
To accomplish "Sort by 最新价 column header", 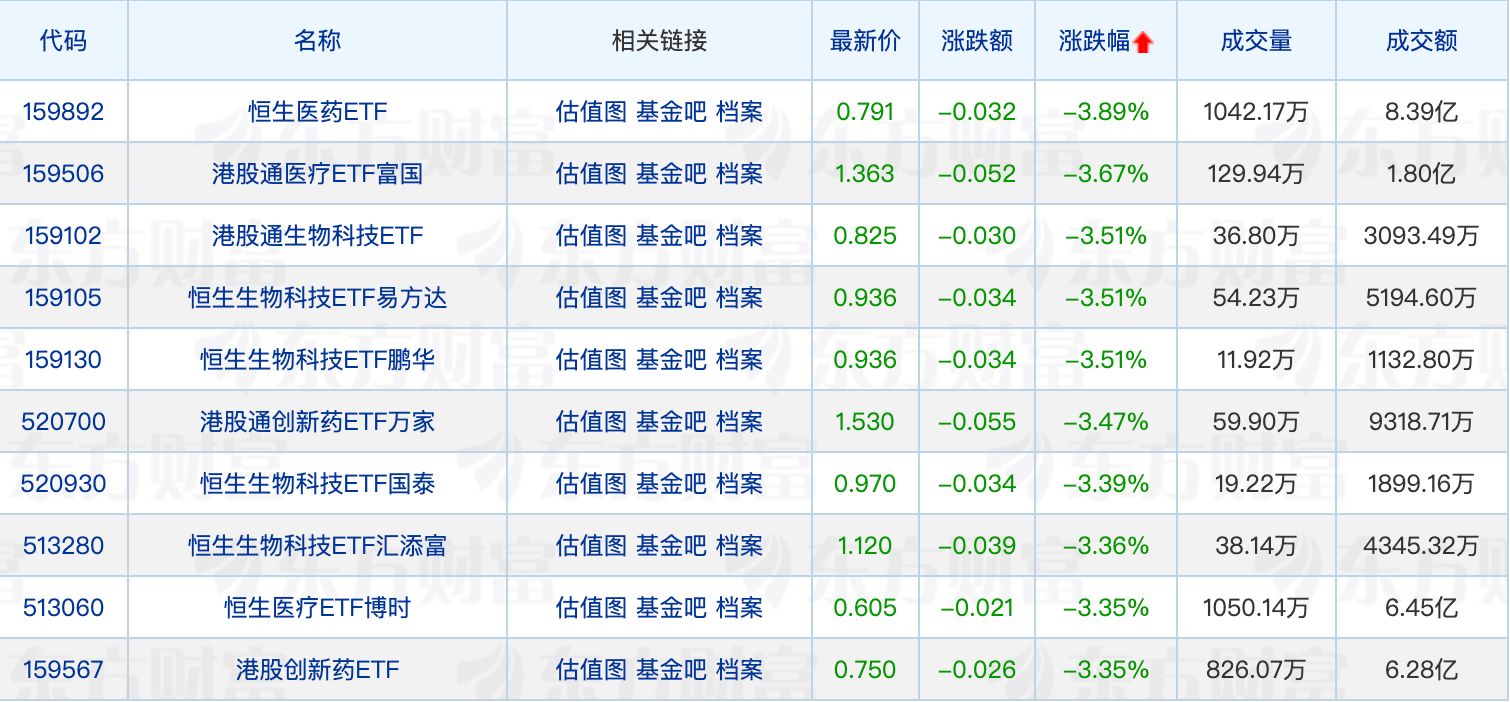I will coord(865,41).
